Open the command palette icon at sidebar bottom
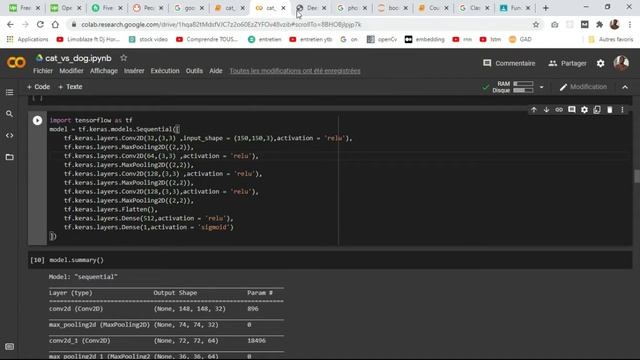640x360 pixels. click(x=9, y=347)
